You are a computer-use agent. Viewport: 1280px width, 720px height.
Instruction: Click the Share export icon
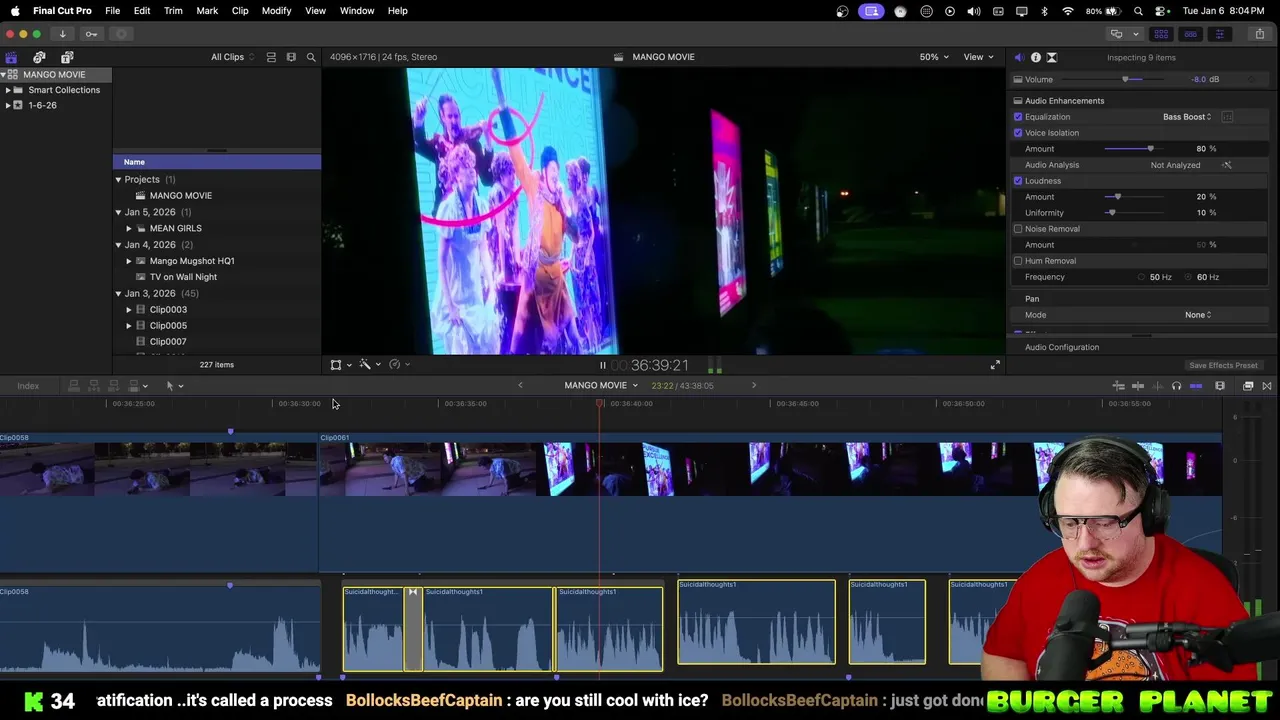point(1260,34)
